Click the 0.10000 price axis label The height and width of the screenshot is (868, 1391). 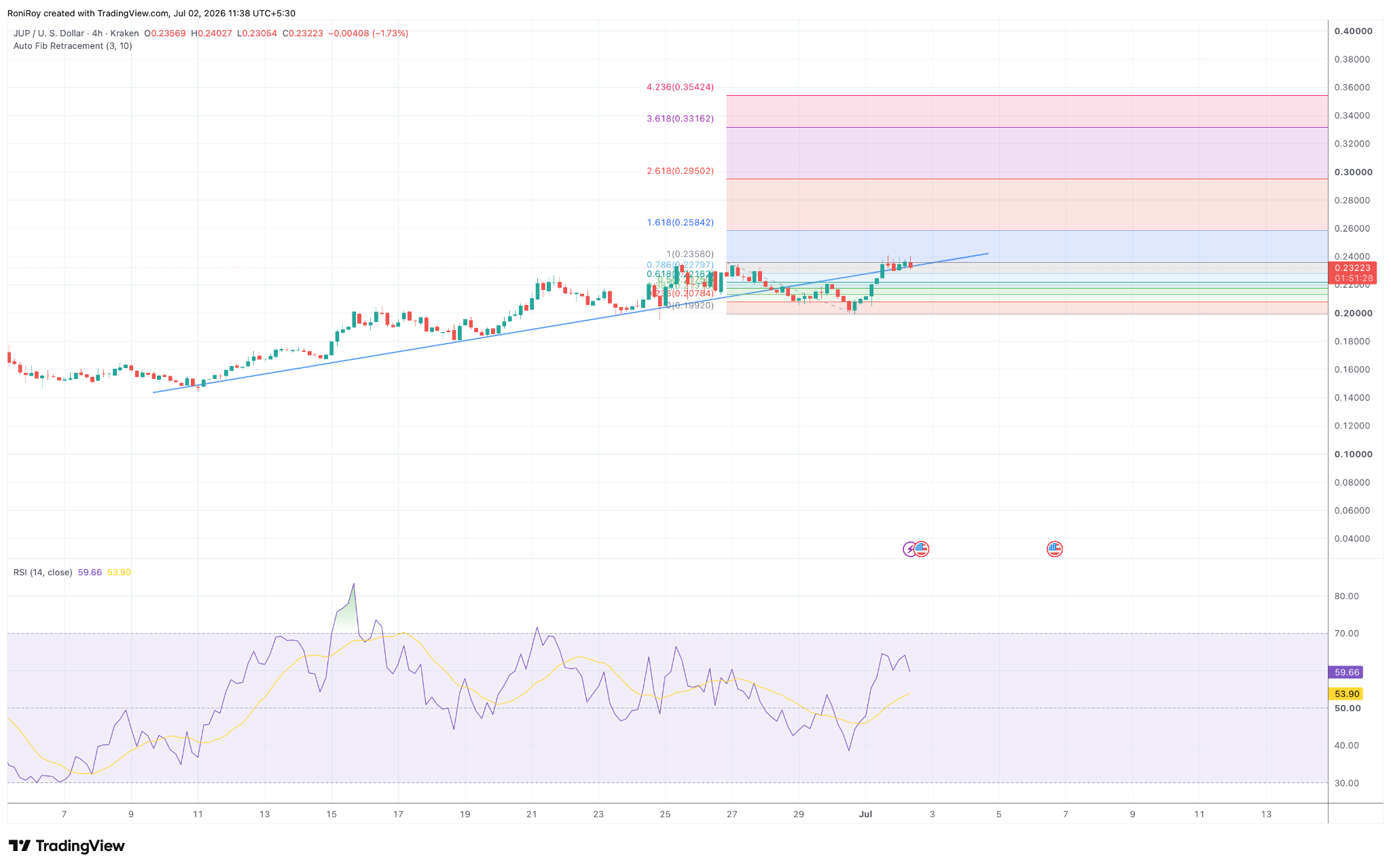(x=1353, y=454)
